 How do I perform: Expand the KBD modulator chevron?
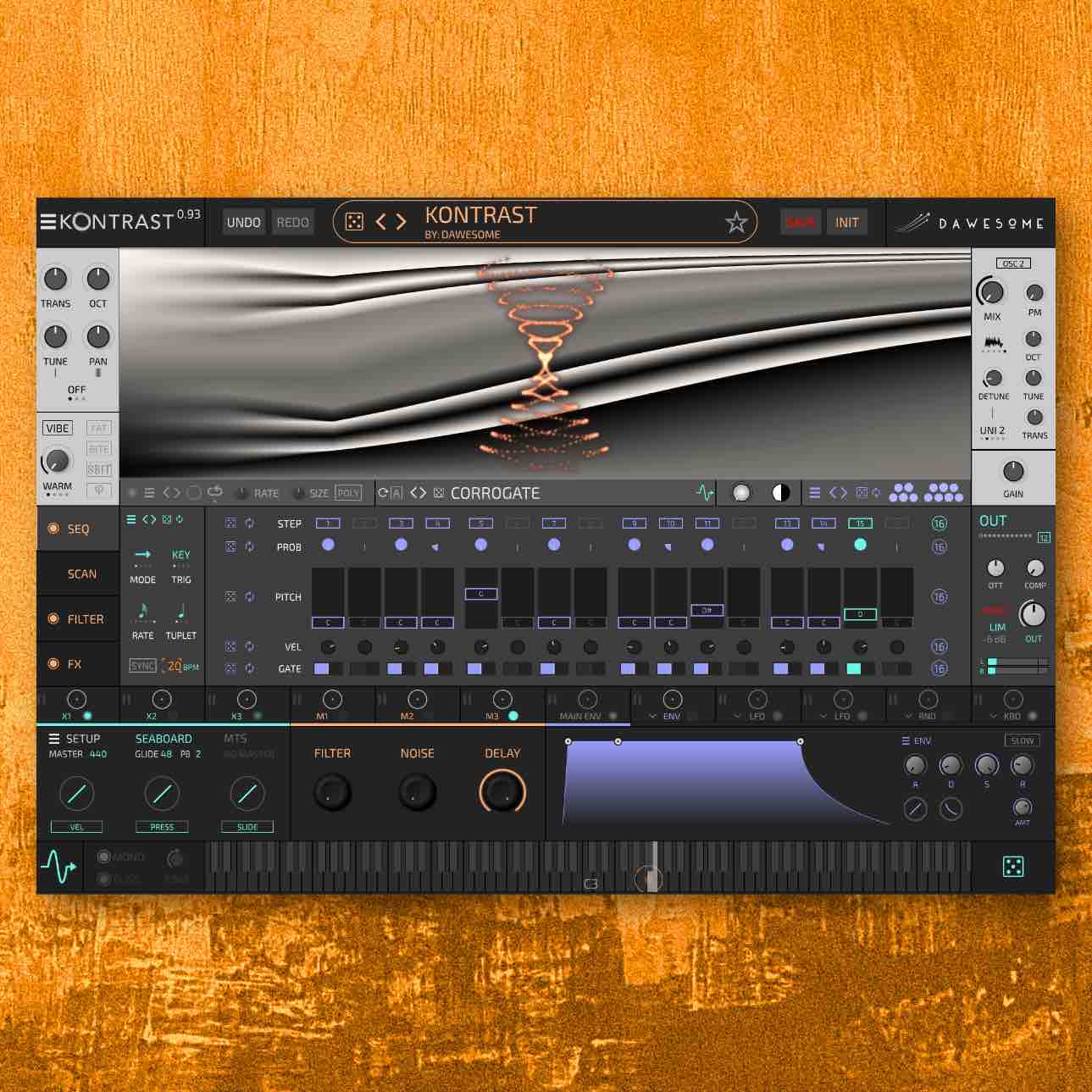pos(994,717)
